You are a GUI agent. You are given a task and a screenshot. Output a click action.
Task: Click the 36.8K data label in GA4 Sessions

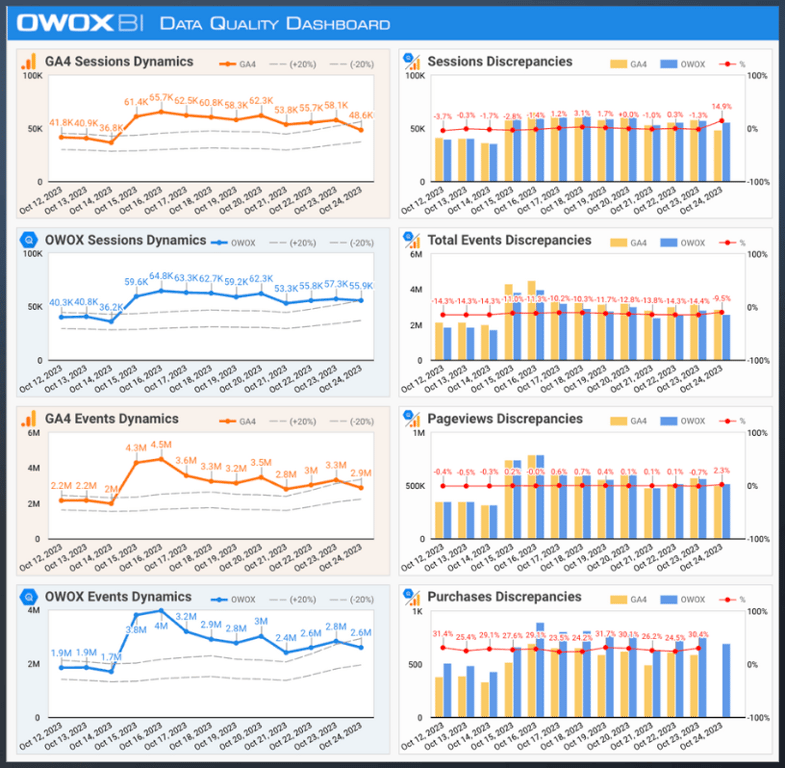coord(111,128)
